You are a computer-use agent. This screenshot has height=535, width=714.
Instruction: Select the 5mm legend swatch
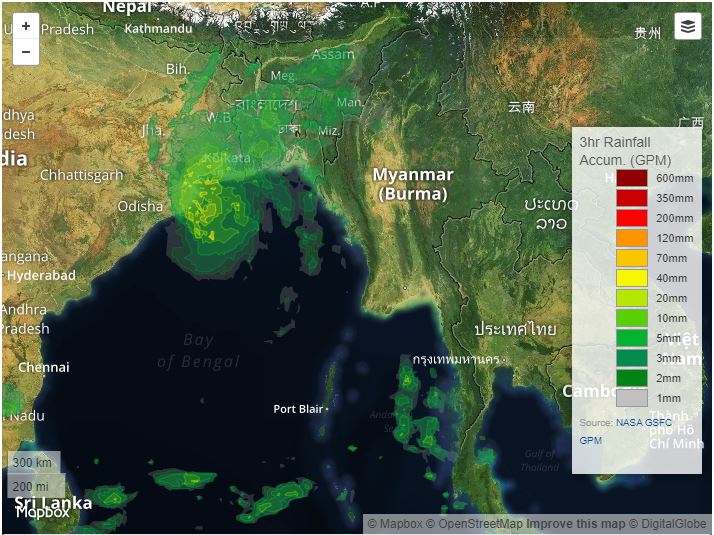tap(632, 338)
